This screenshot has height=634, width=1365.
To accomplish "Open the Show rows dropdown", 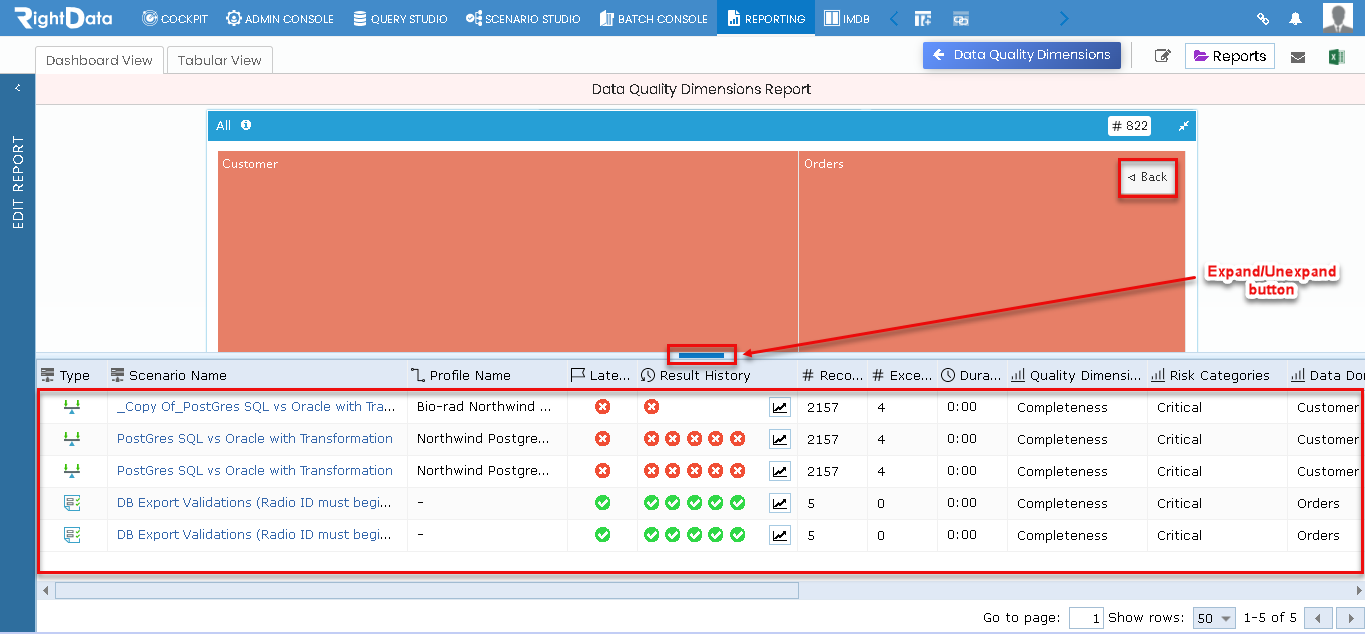I will pyautogui.click(x=1213, y=618).
